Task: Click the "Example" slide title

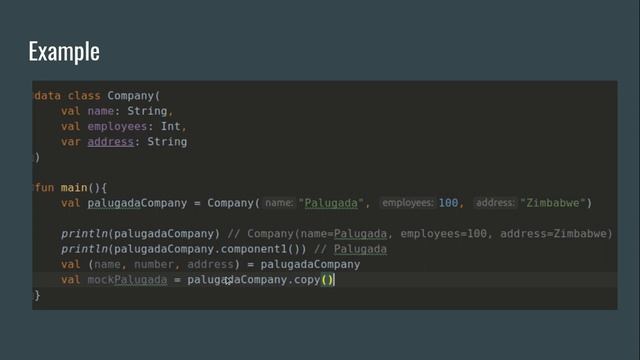Action: click(x=64, y=52)
